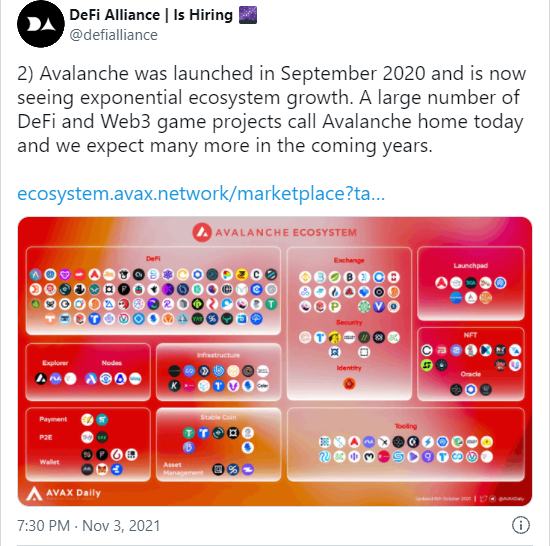Click the DeFi Alliance | Is Hiring name
This screenshot has height=546, width=551.
[x=151, y=15]
